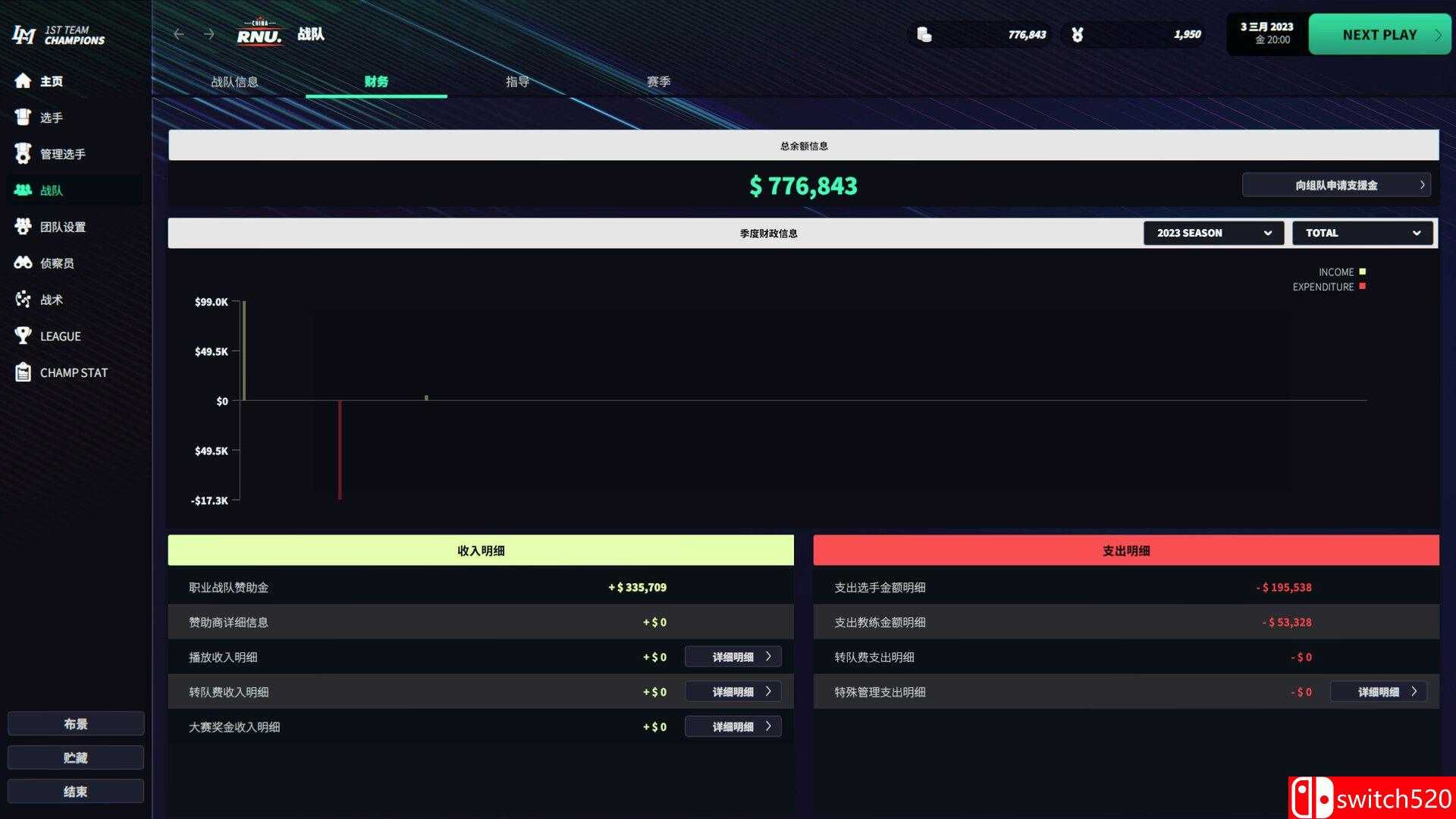Image resolution: width=1456 pixels, height=819 pixels.
Task: Select the LEAGUE trophy icon
Action: (x=23, y=336)
